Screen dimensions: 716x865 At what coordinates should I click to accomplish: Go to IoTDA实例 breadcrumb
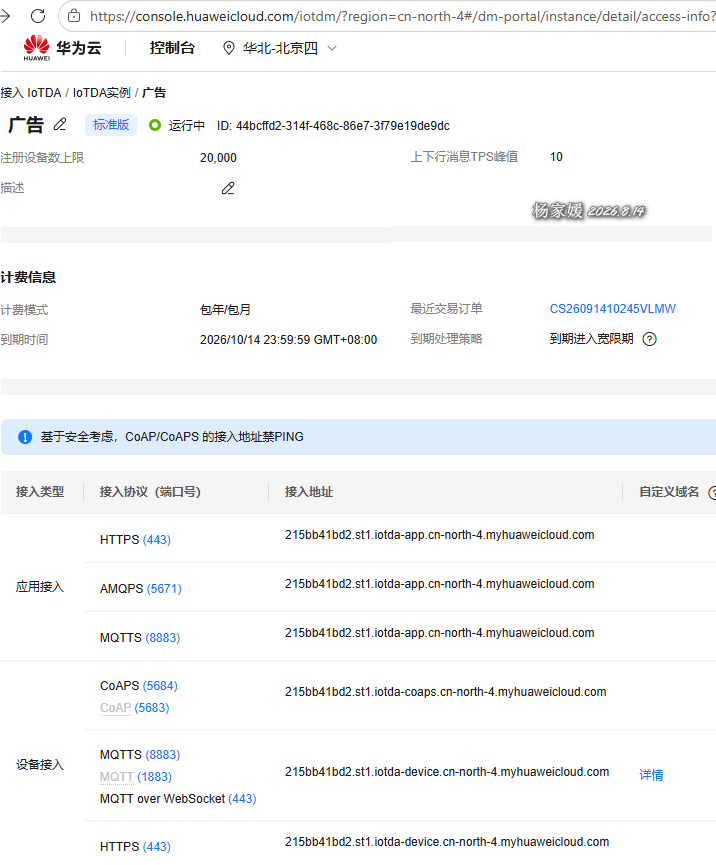click(x=101, y=93)
